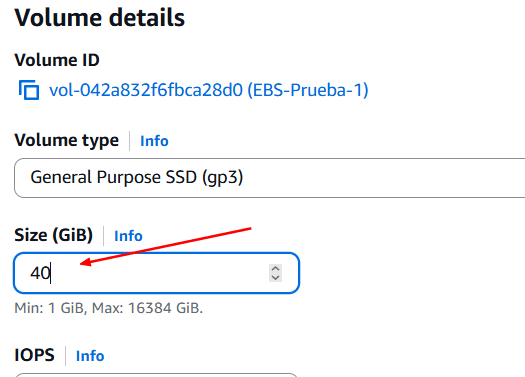525x377 pixels.
Task: Increase size with the up stepper arrow
Action: (x=275, y=269)
